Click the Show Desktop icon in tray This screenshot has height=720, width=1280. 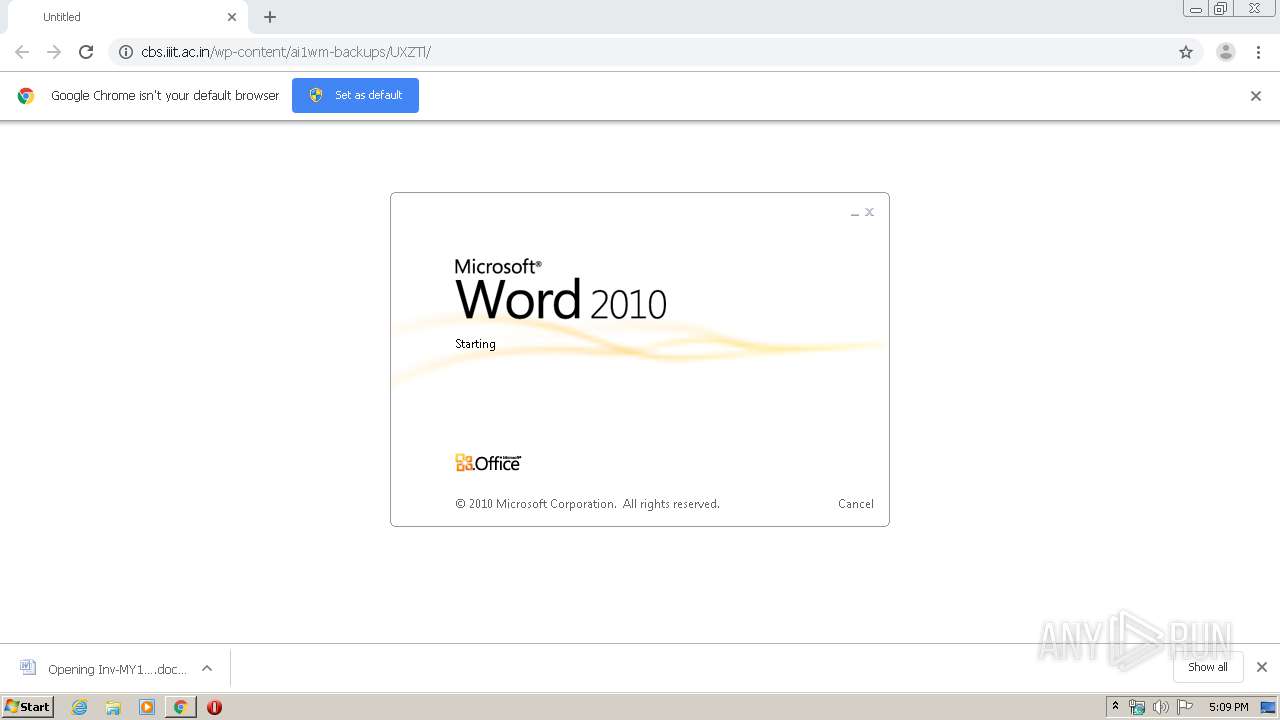(x=1268, y=707)
